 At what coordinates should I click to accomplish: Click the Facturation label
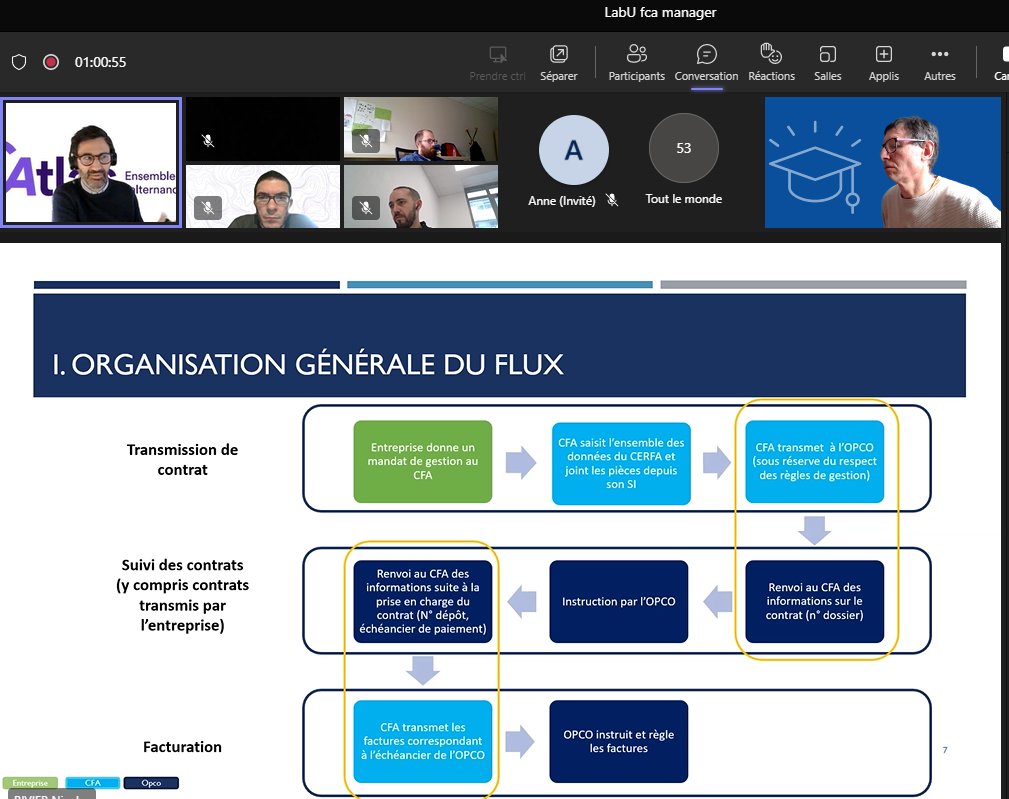point(182,747)
